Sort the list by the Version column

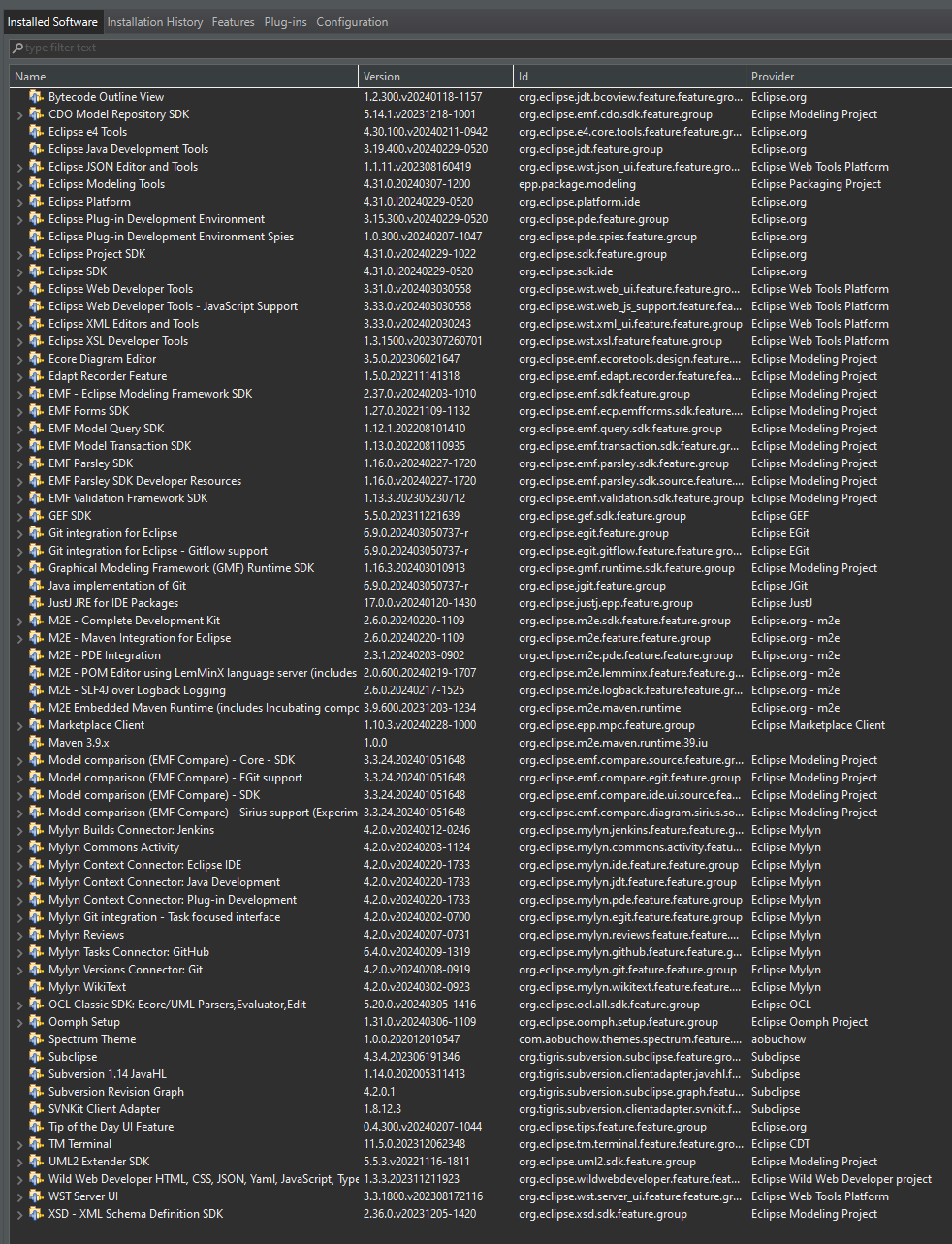click(x=435, y=76)
